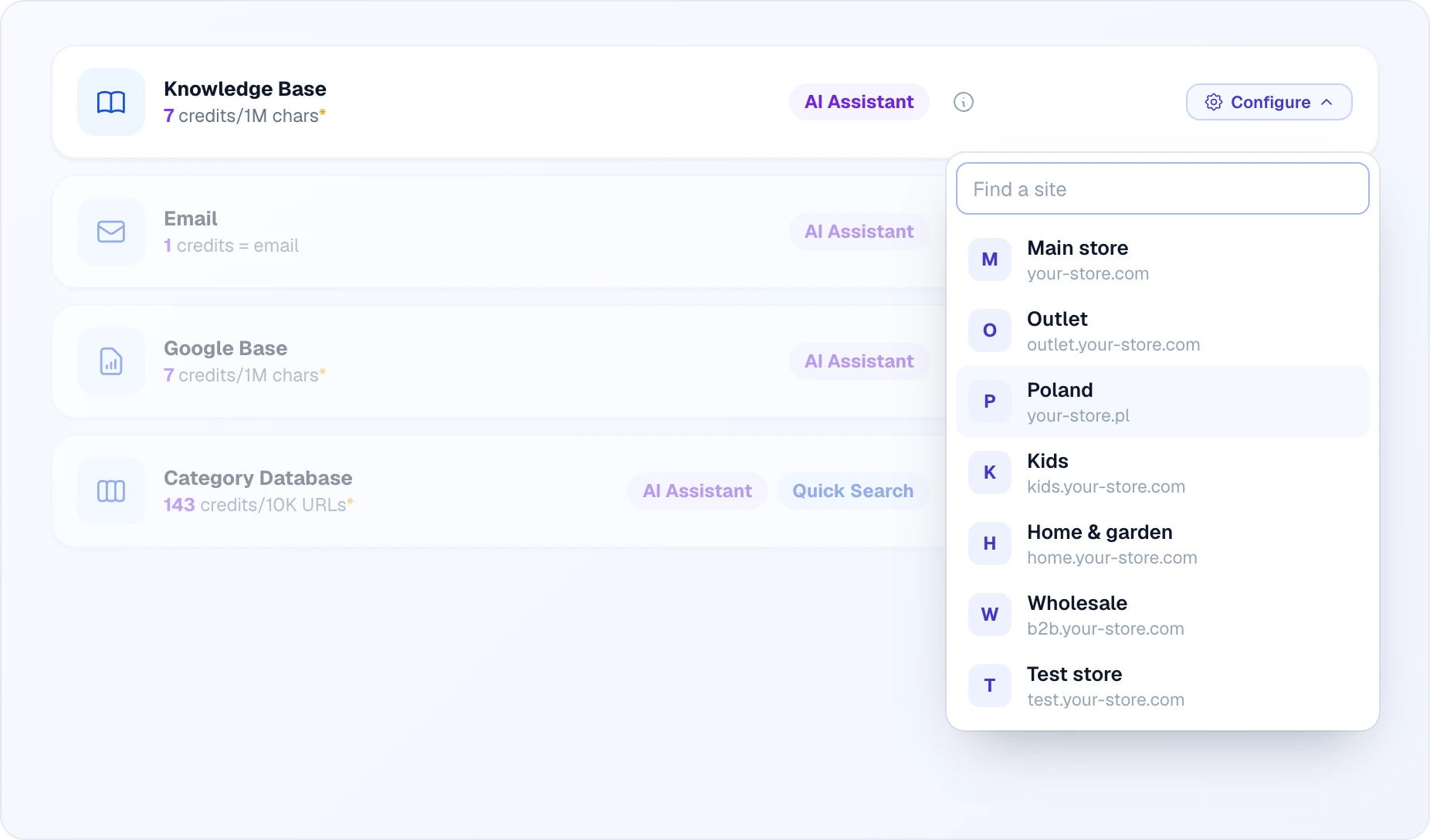
Task: Choose Home & garden from the list
Action: pyautogui.click(x=1163, y=544)
